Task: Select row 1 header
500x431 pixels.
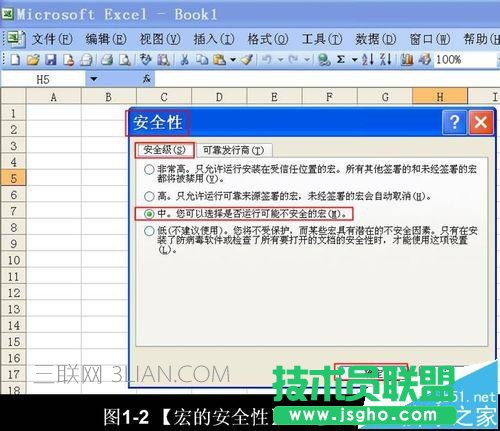Action: coord(13,113)
